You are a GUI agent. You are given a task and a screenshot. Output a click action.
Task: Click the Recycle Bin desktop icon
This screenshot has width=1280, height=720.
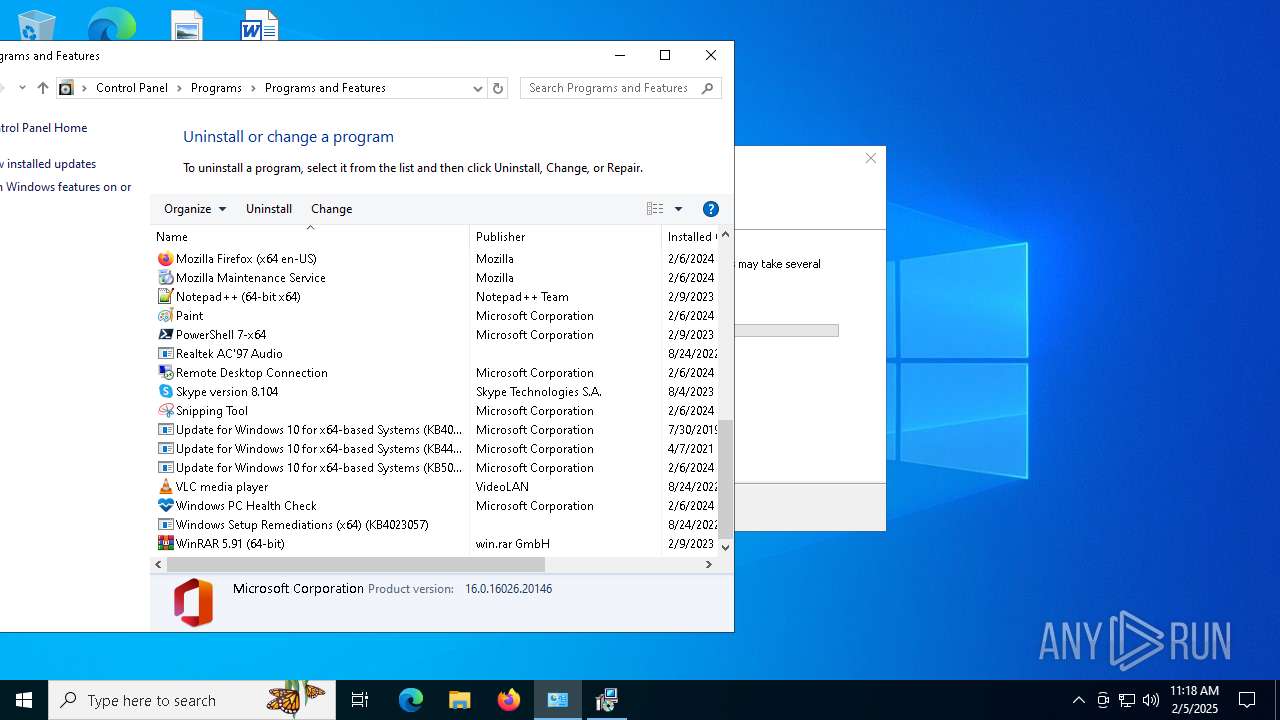[x=37, y=24]
